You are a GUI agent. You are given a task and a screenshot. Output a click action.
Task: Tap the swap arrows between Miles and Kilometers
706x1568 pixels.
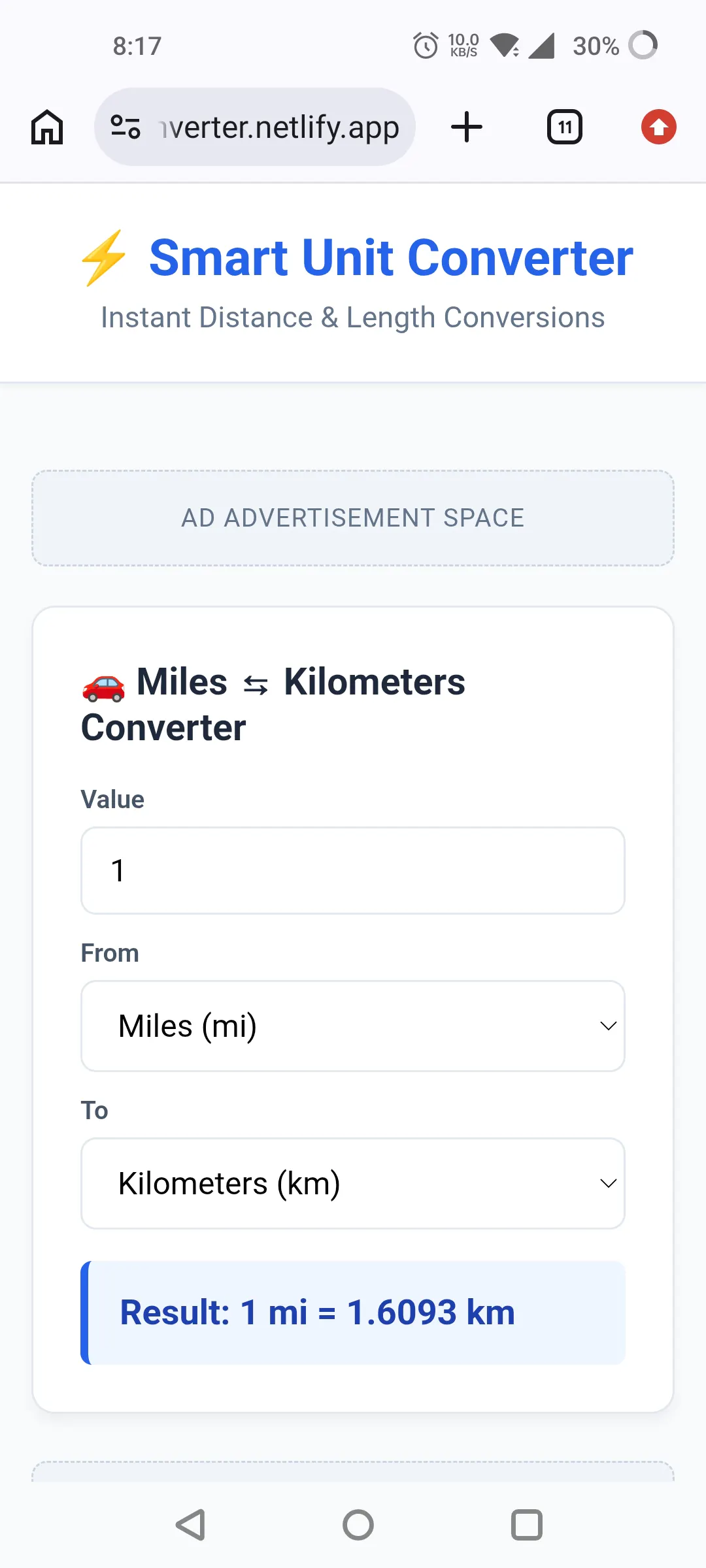point(256,685)
